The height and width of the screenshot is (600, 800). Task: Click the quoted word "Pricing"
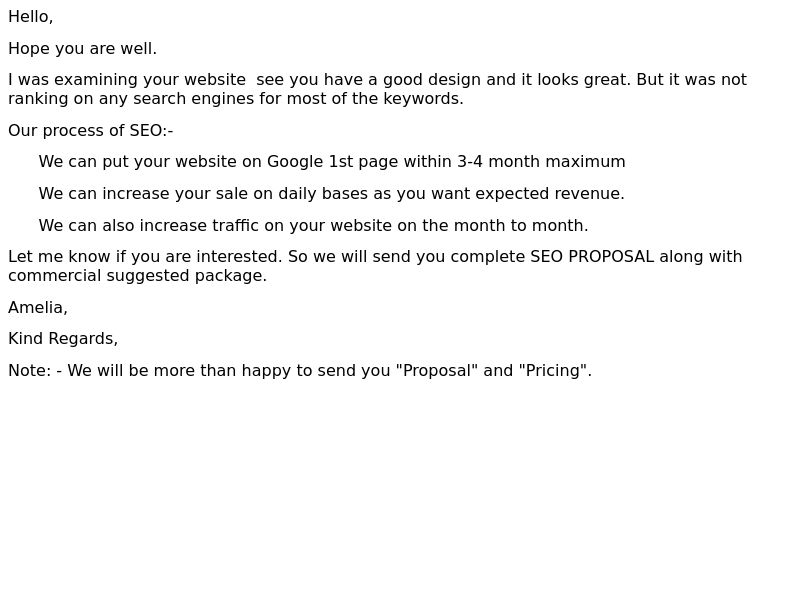coord(553,371)
